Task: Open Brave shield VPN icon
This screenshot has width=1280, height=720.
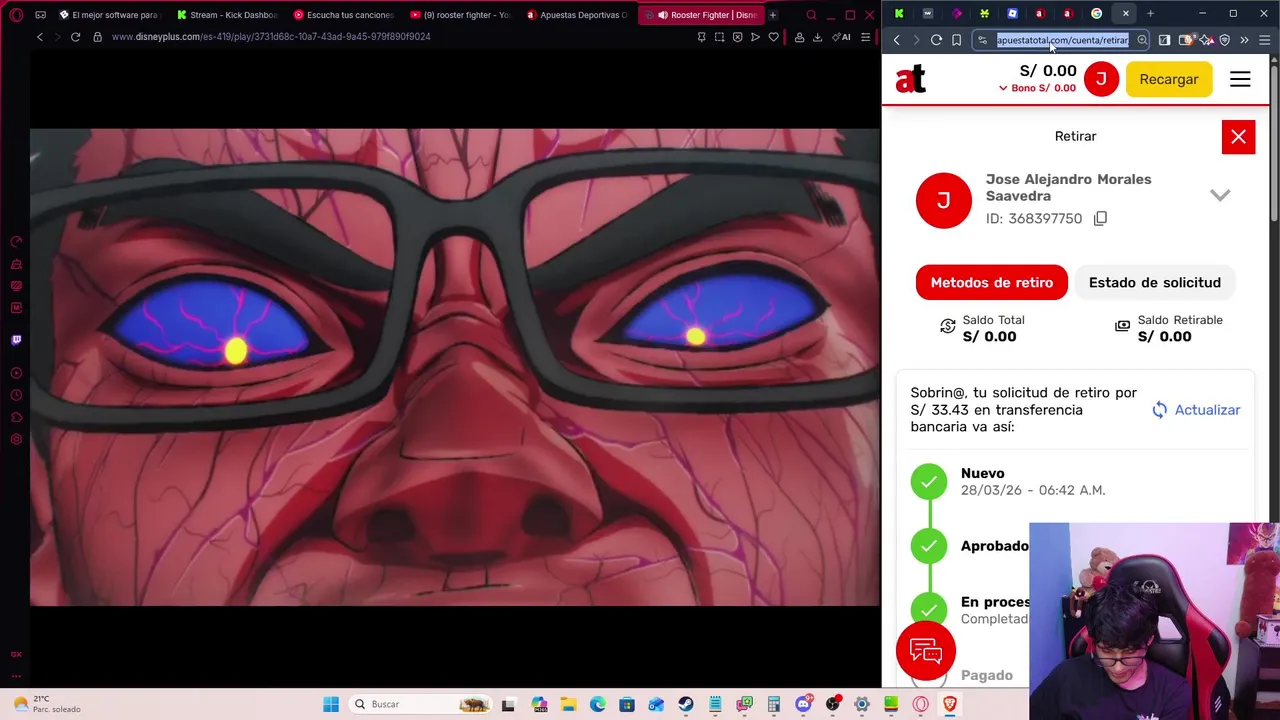Action: (x=1225, y=40)
